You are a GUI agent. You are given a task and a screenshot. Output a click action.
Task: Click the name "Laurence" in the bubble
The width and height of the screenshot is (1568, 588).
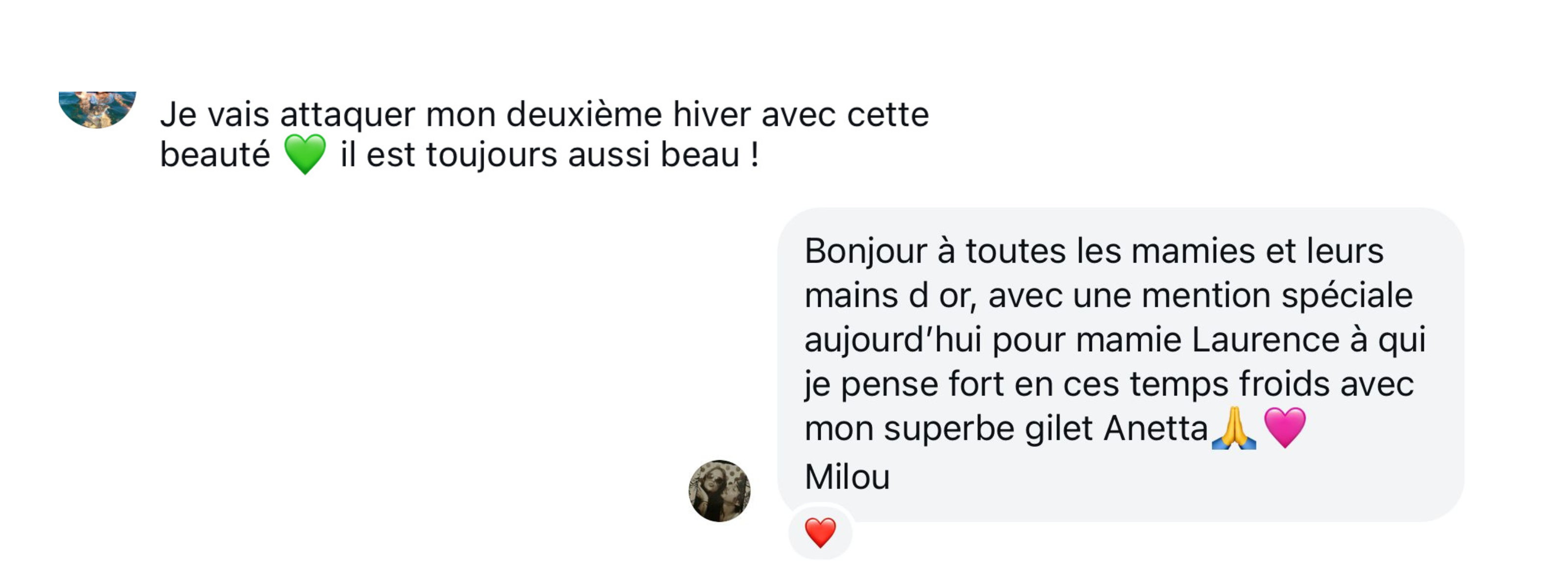[x=1265, y=340]
